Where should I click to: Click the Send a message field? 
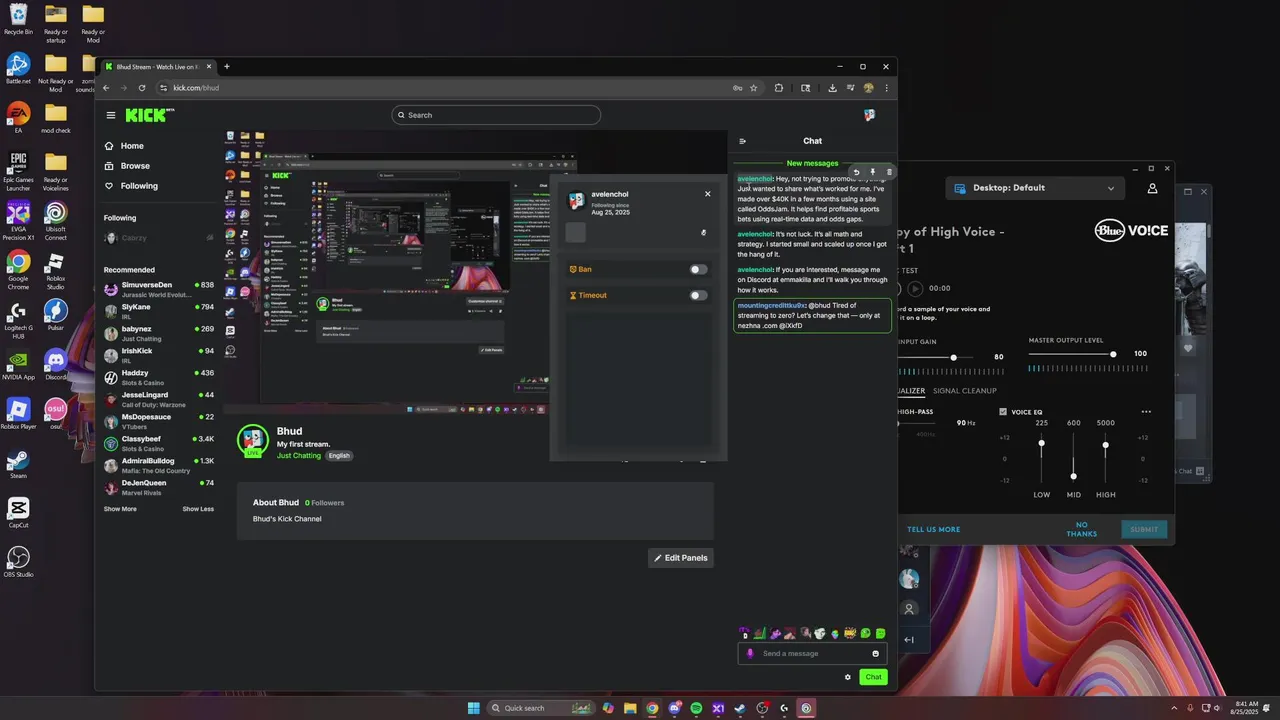(813, 654)
